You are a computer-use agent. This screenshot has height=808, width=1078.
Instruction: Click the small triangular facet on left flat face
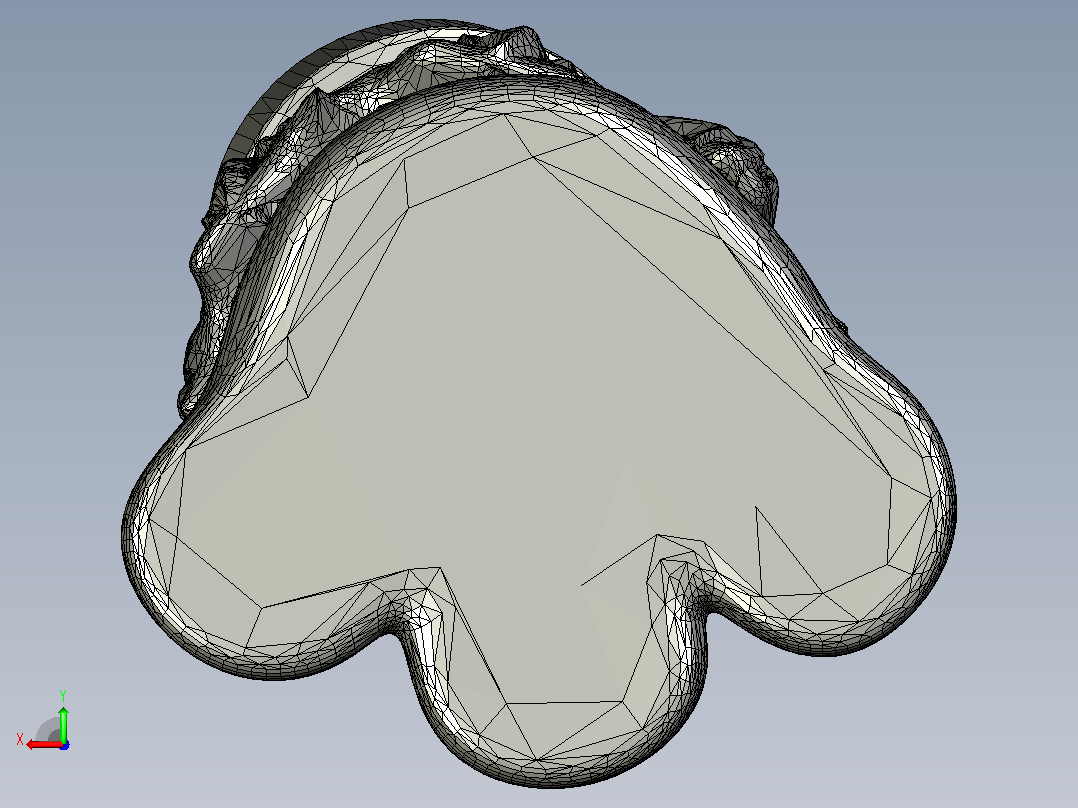297,371
